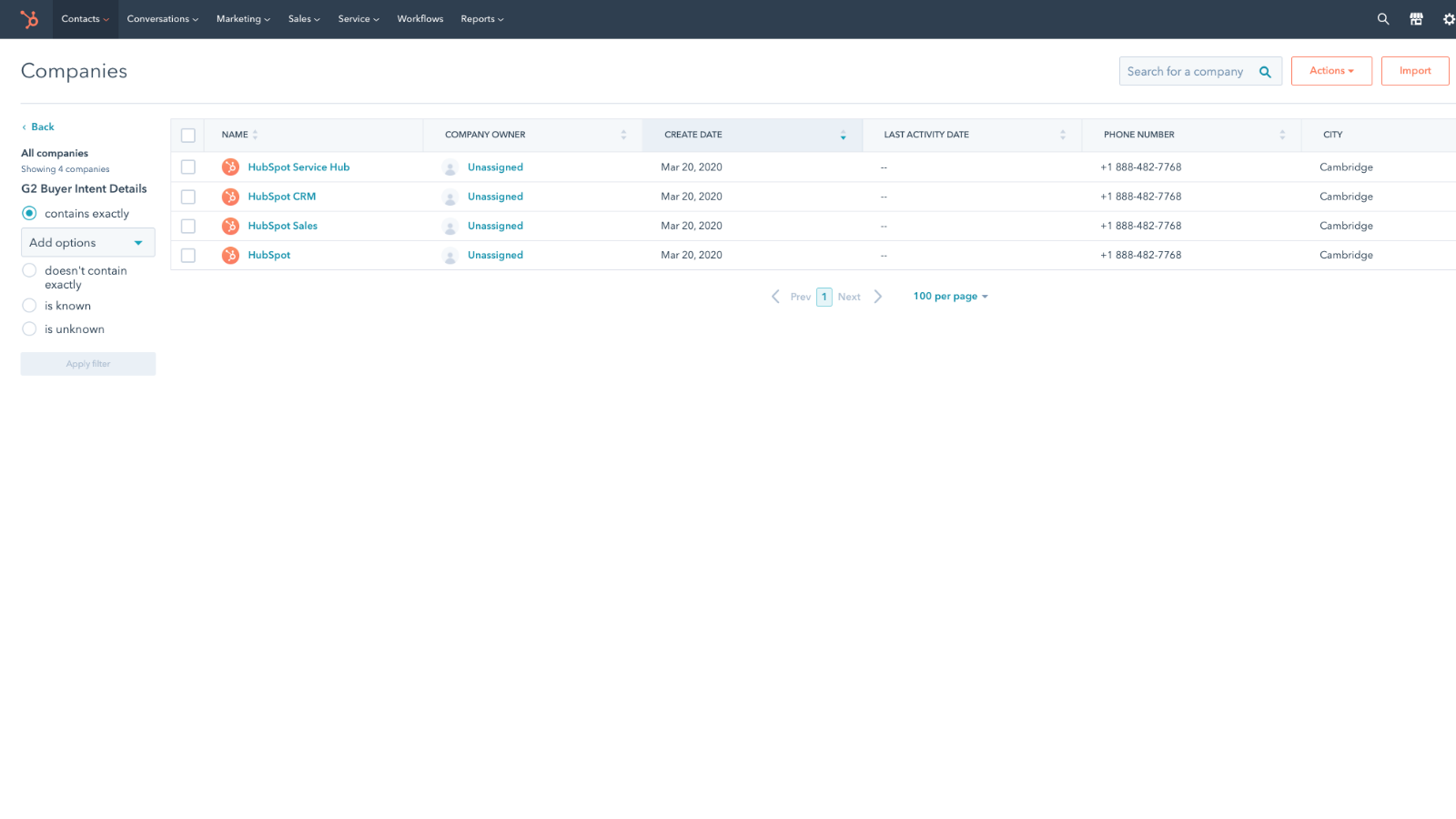Click Unassigned owner in HubSpot Service Hub row

[495, 167]
